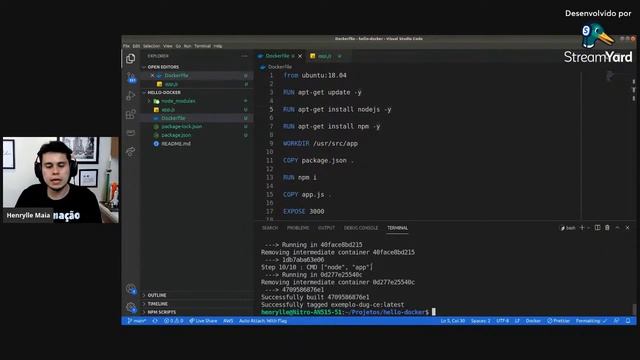Open Accounts icon in activity bar
The image size is (640, 360).
(131, 289)
